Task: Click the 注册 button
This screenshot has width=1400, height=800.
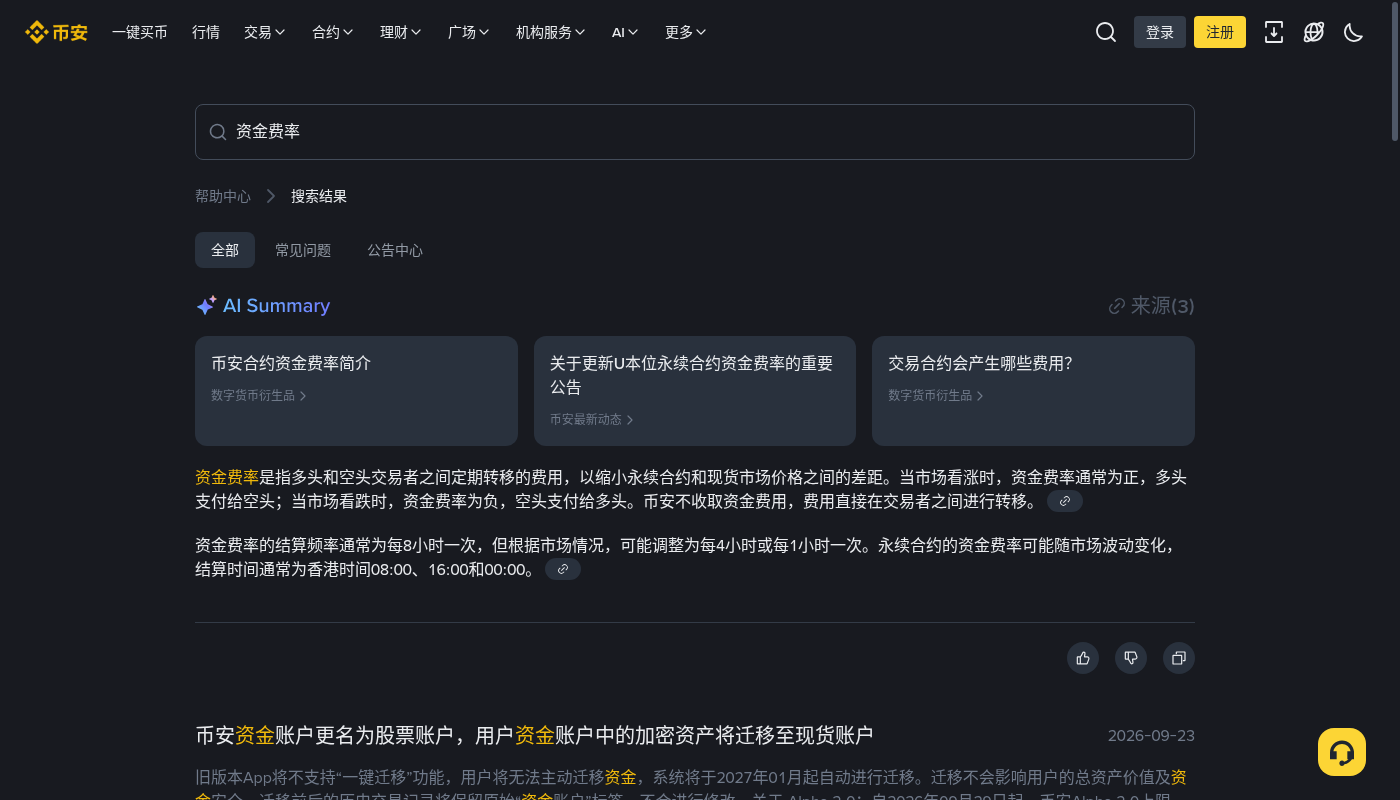Action: (1220, 32)
